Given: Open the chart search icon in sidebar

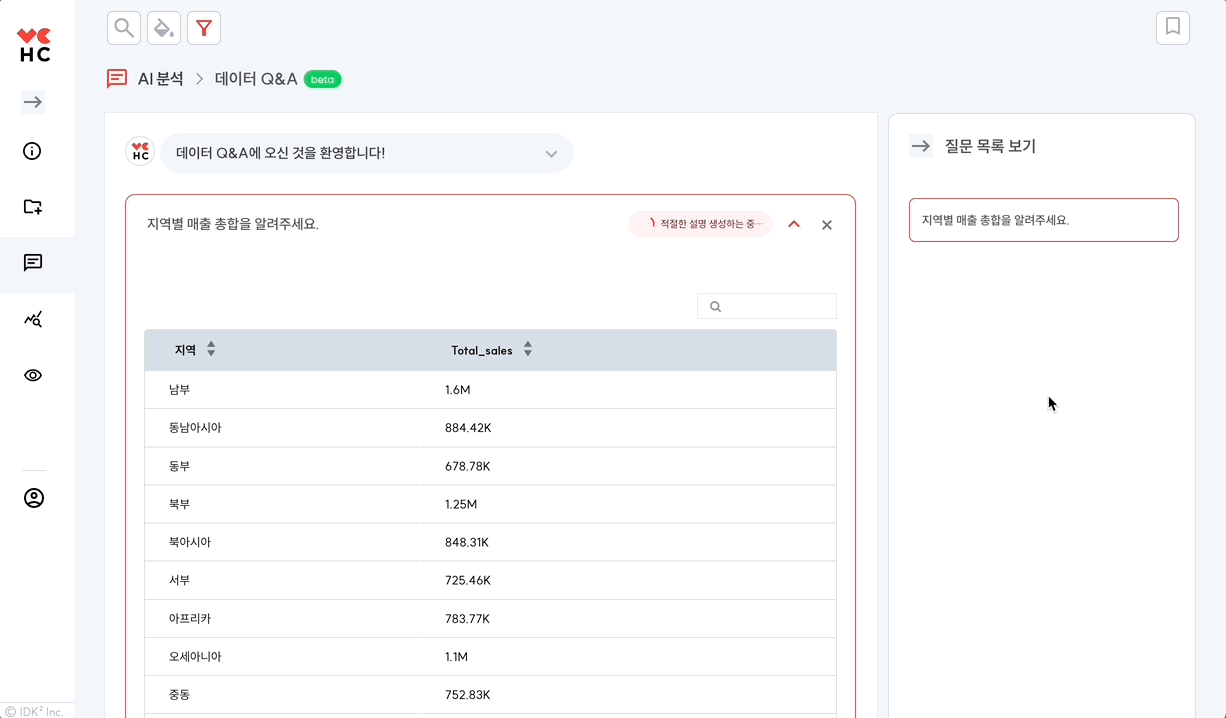Looking at the screenshot, I should (33, 319).
